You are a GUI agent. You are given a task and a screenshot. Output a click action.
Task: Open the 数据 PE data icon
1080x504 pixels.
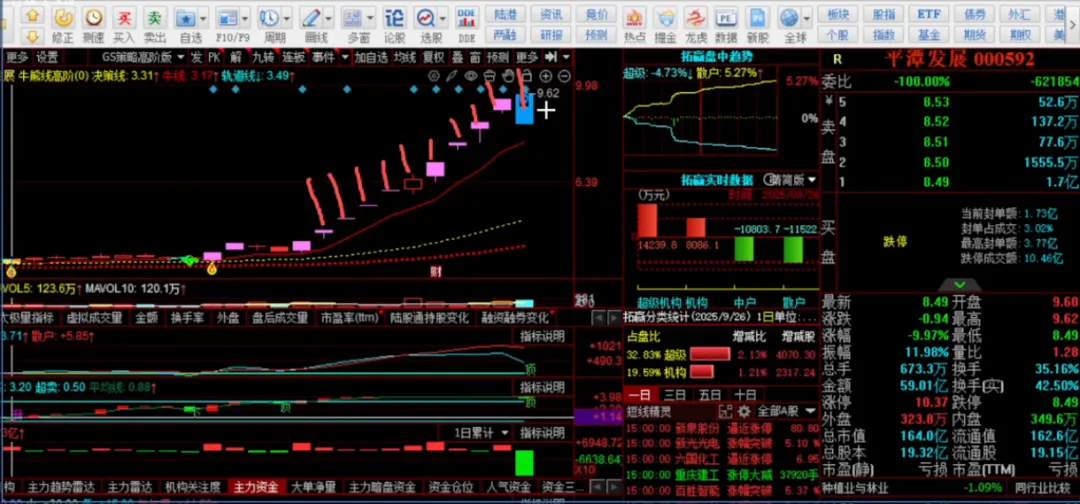point(726,17)
